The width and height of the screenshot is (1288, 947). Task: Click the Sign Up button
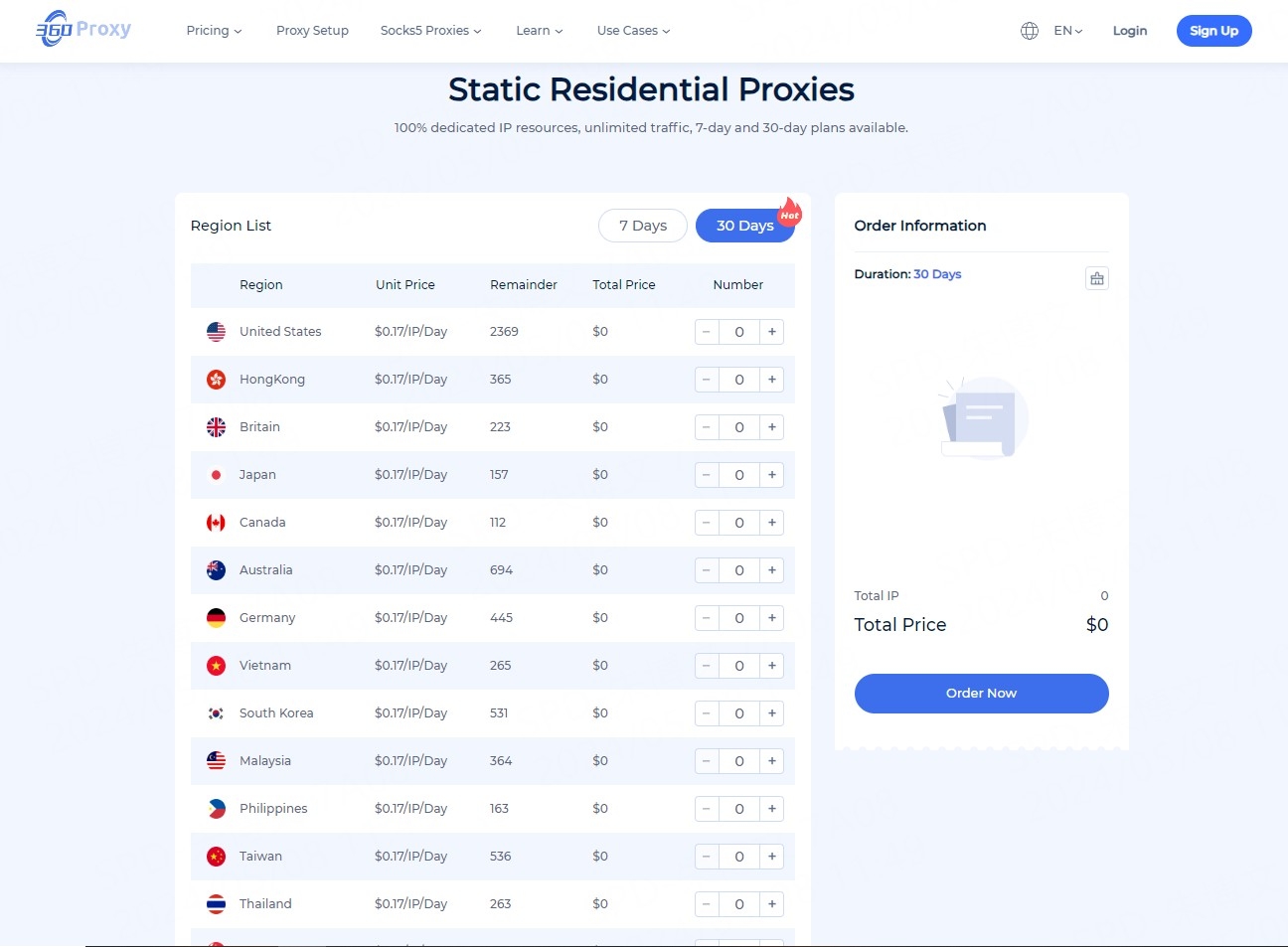[1213, 31]
